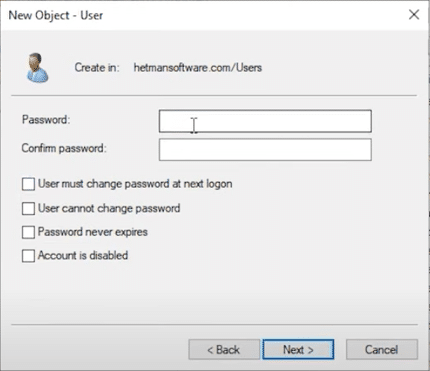Click the 'Account is disabled' label text

(83, 256)
